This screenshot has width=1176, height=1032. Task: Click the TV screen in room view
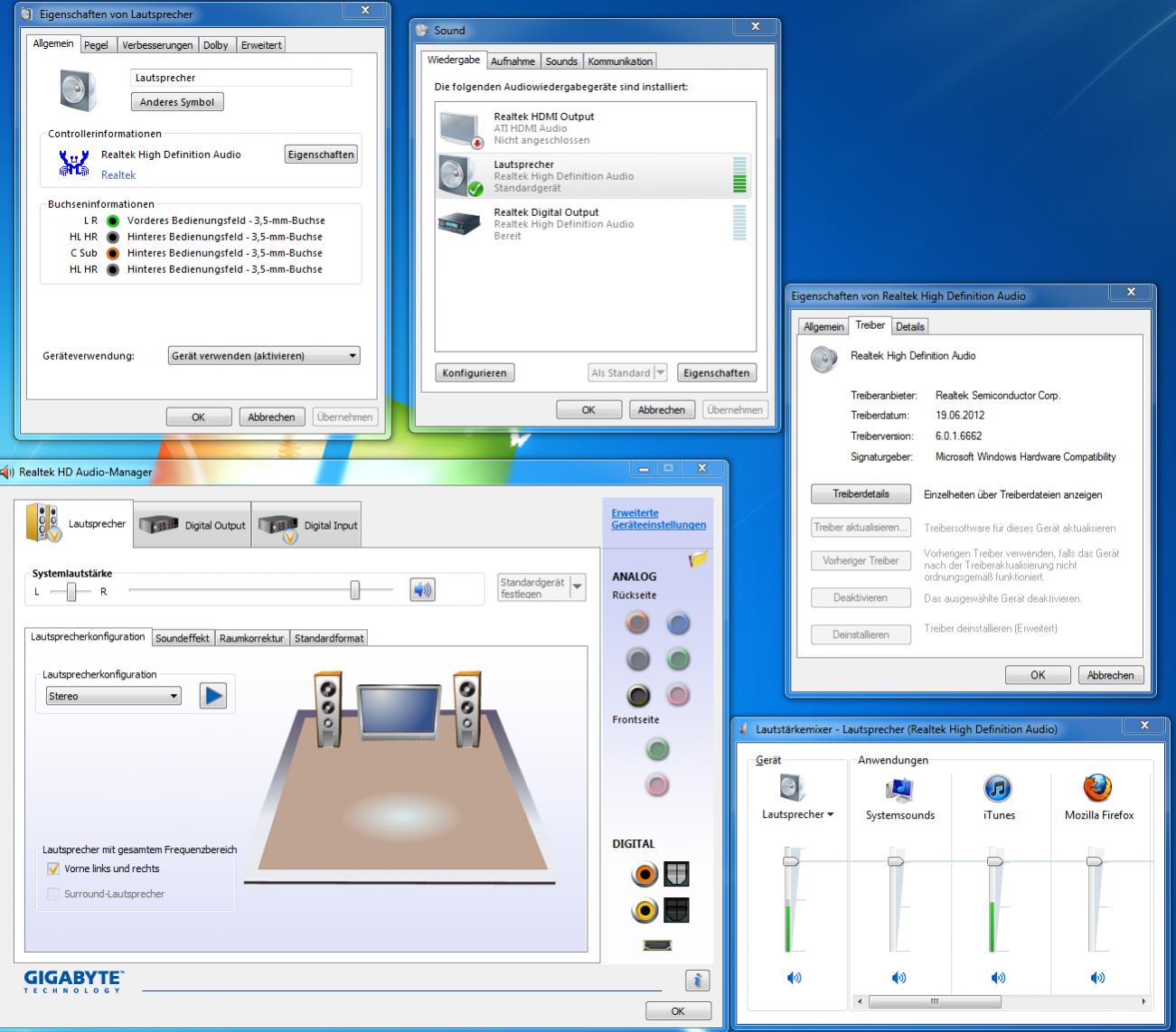click(398, 711)
